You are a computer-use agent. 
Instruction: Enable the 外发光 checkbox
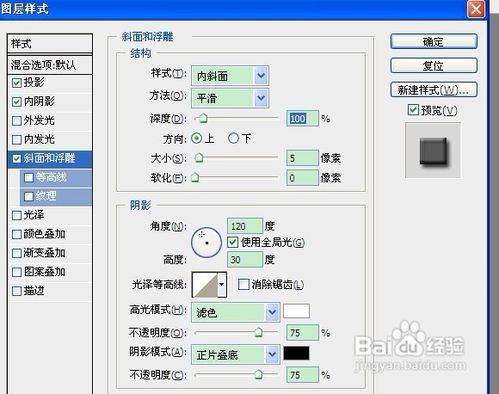click(17, 120)
